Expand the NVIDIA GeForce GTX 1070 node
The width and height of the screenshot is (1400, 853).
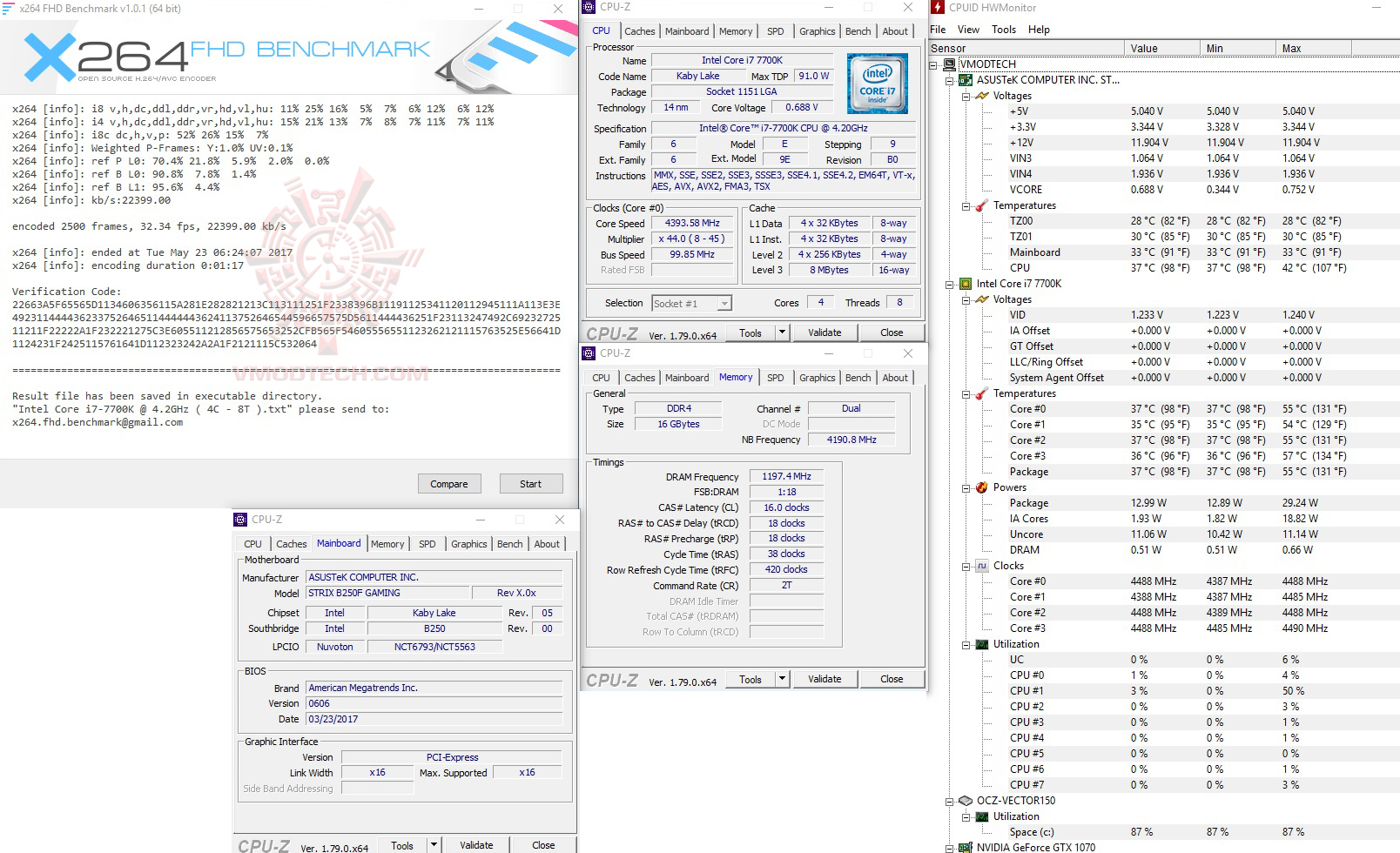950,847
